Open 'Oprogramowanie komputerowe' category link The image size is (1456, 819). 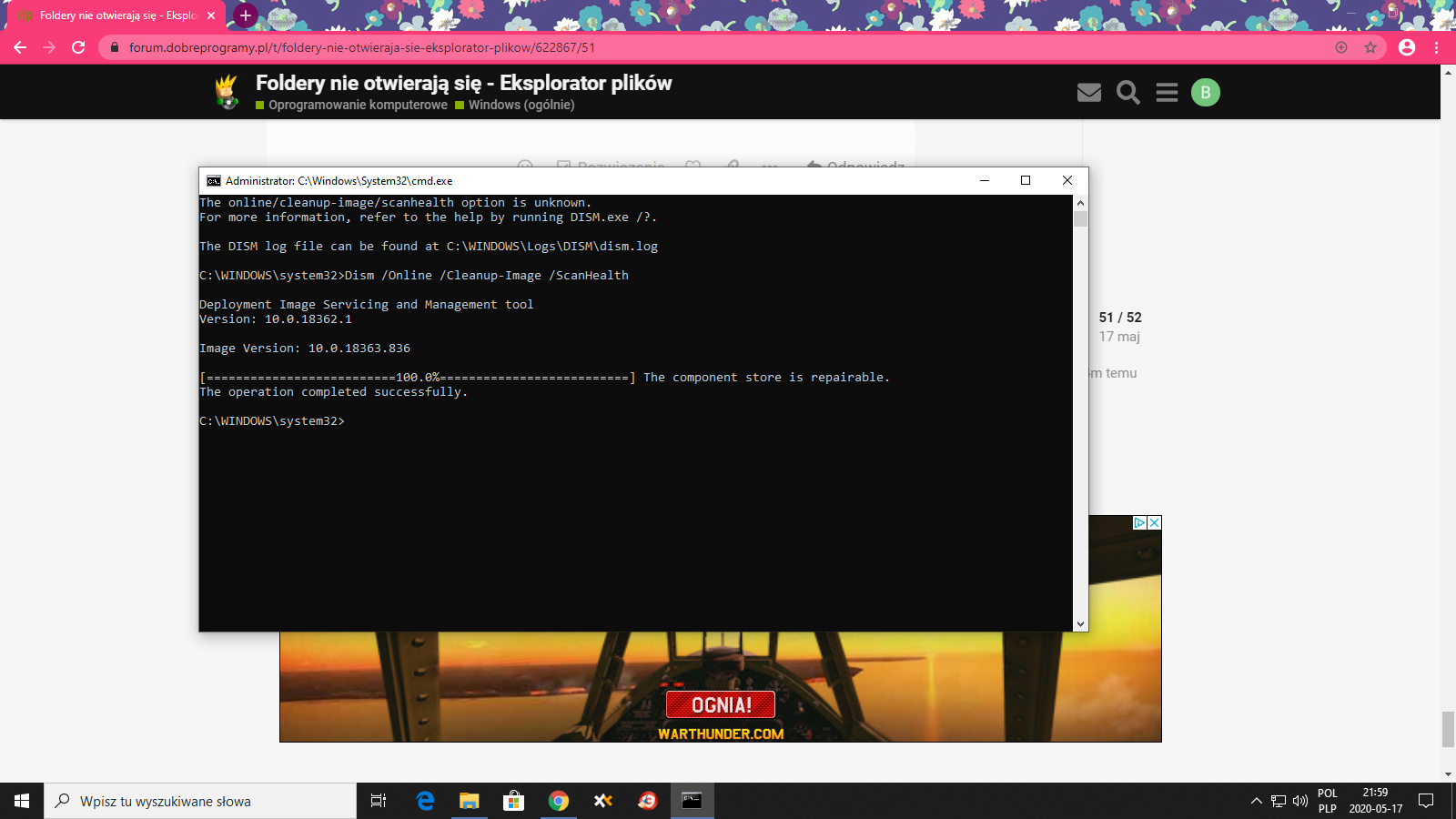coord(358,105)
